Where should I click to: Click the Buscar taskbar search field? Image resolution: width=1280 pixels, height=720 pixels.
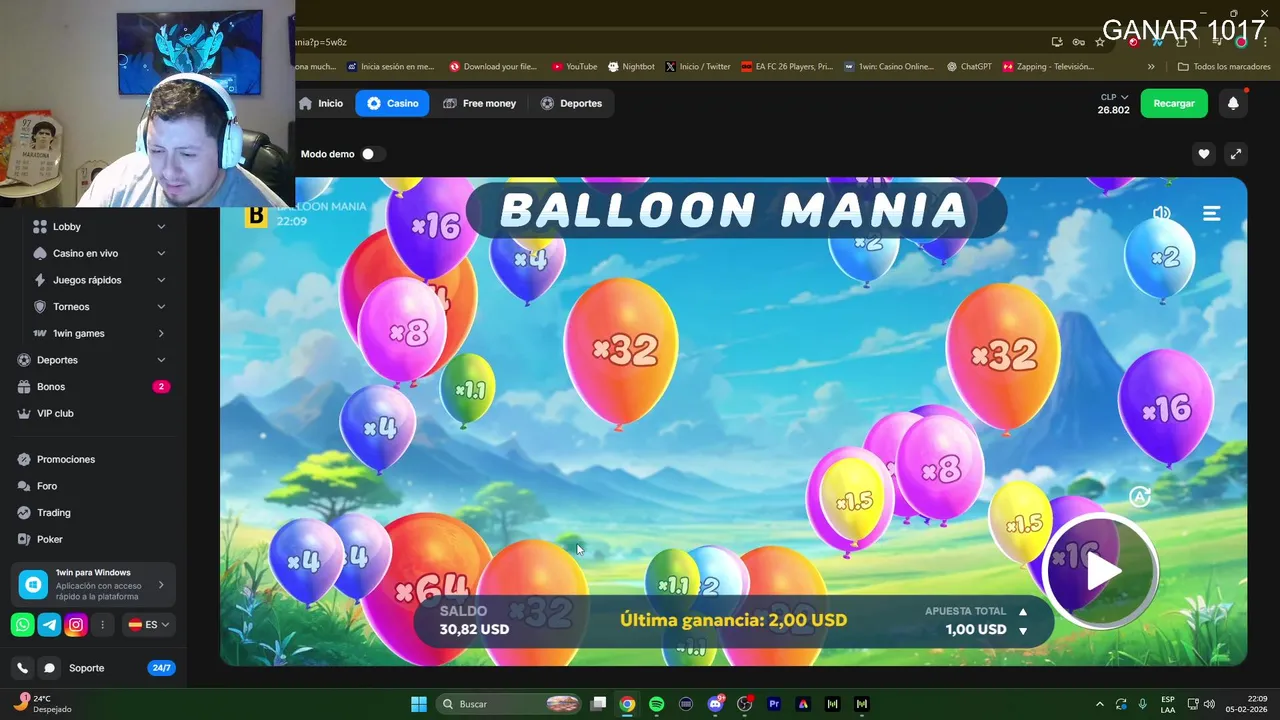(510, 704)
